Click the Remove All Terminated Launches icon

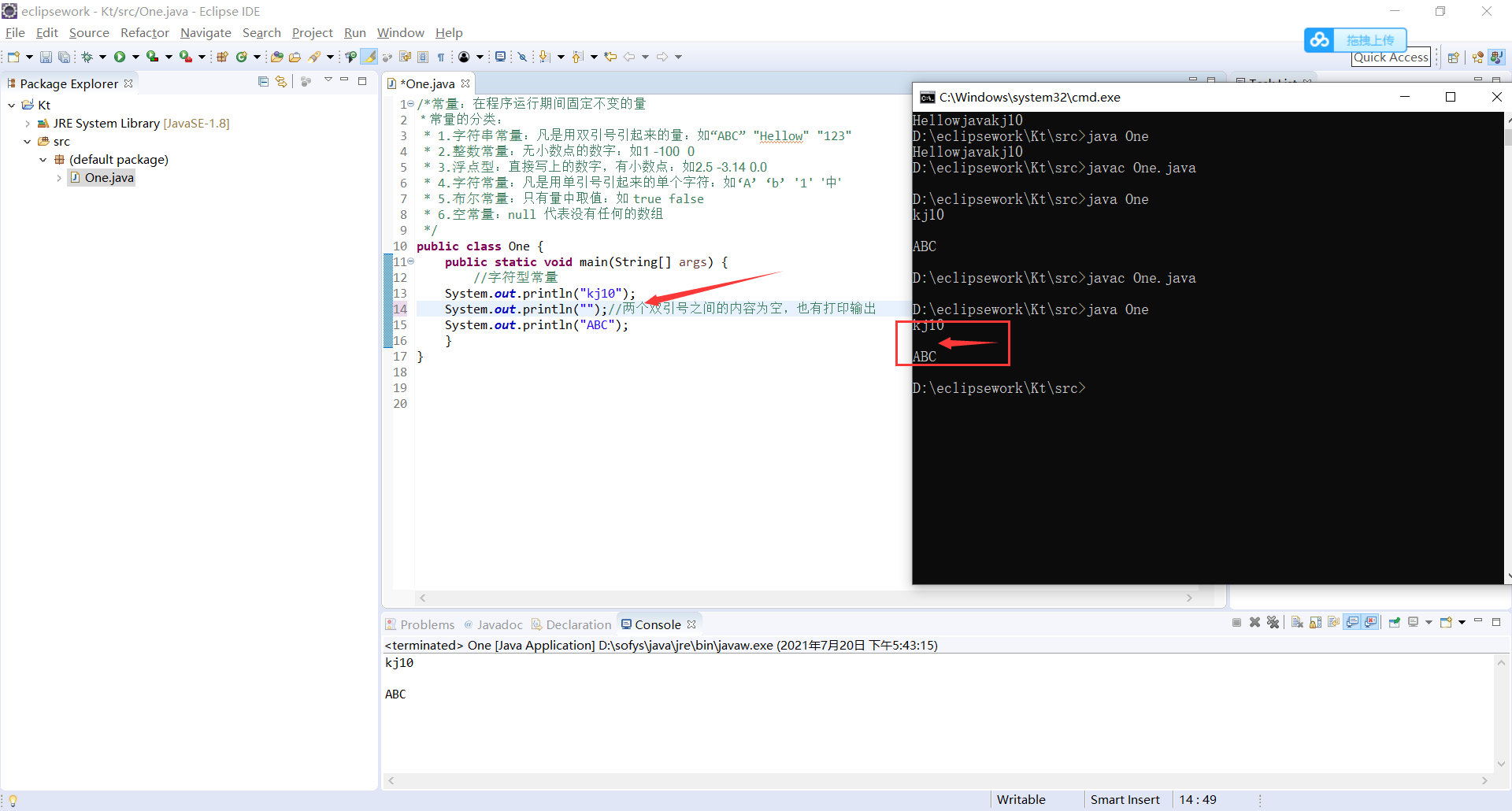1273,622
